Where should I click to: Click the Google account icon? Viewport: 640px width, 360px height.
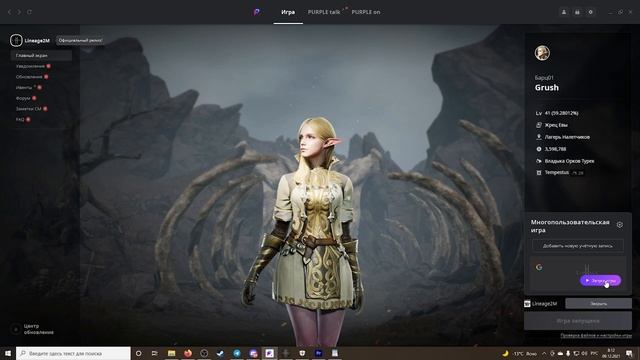click(539, 267)
